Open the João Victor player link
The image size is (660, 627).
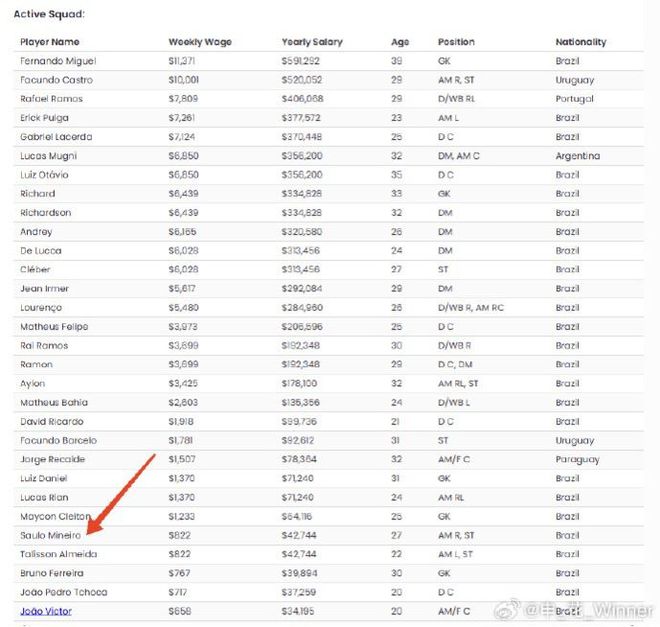46,611
